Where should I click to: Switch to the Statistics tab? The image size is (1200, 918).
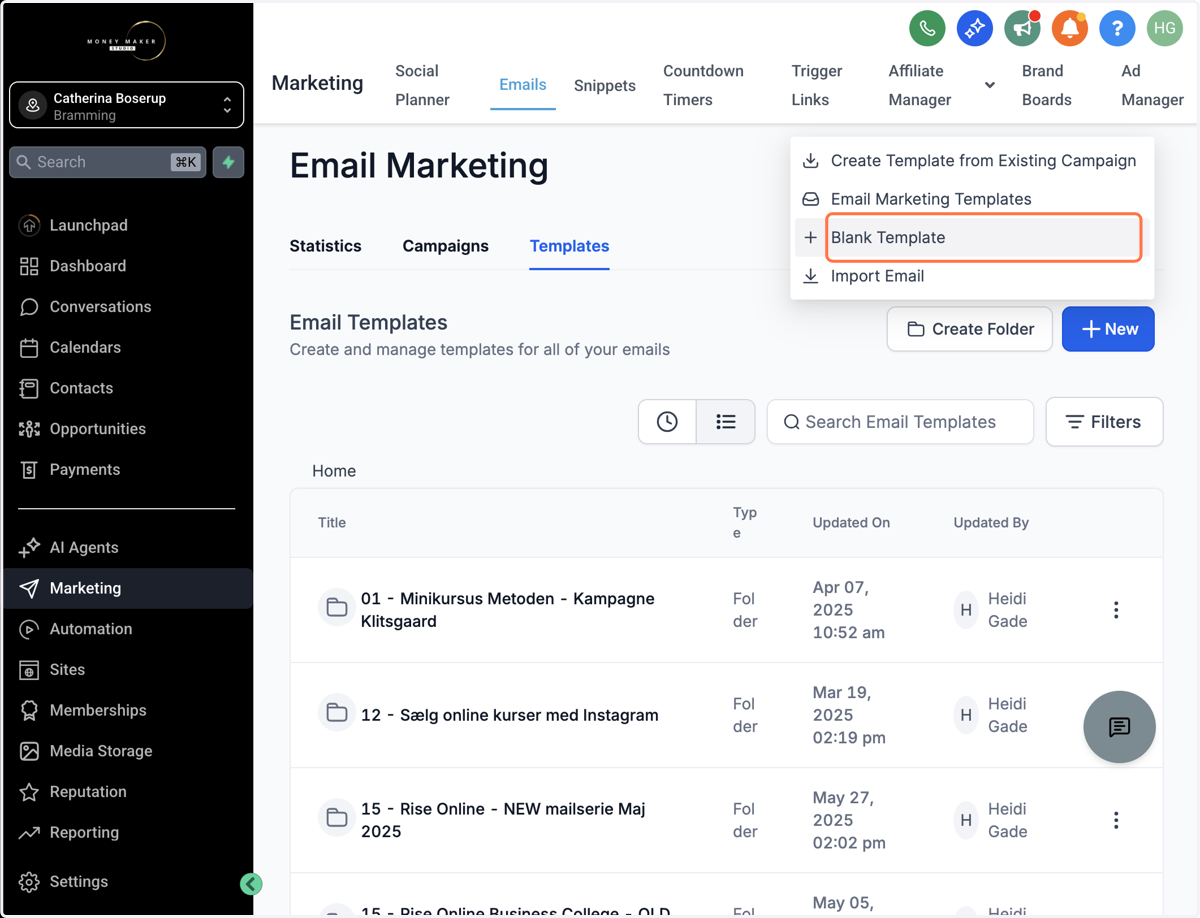325,246
